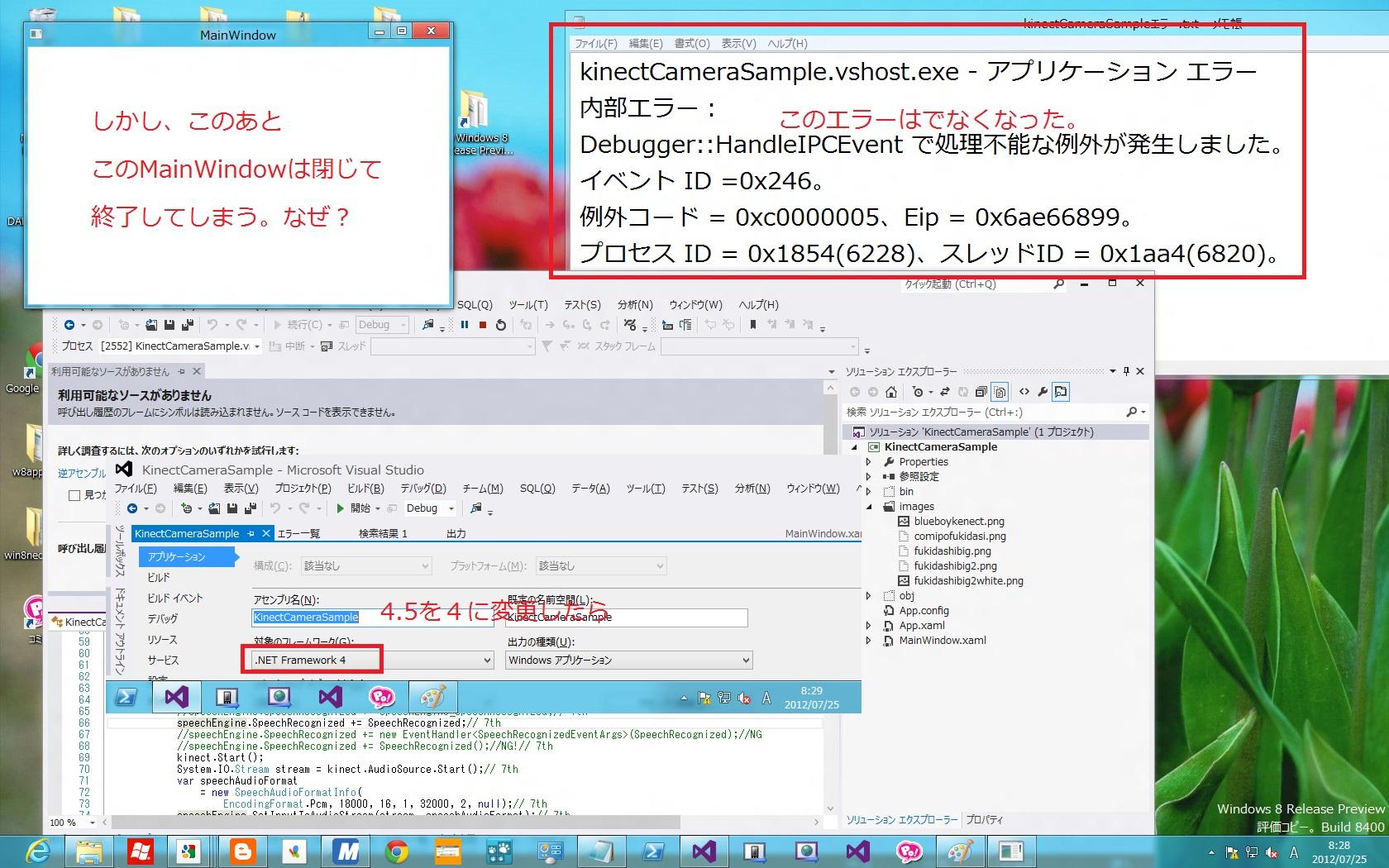Click the Sync with Active Document icon in Solution Explorer
This screenshot has width=1389, height=868.
[x=944, y=392]
